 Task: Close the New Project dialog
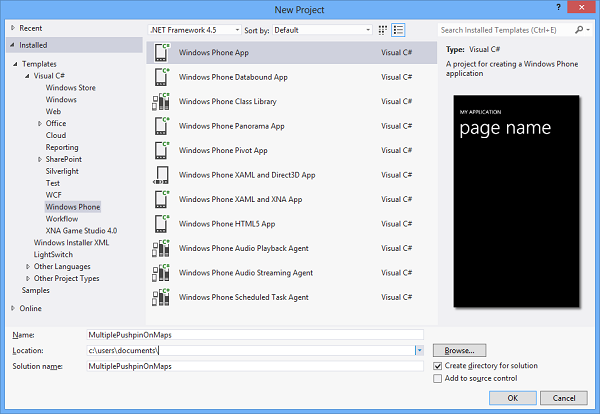tap(581, 7)
